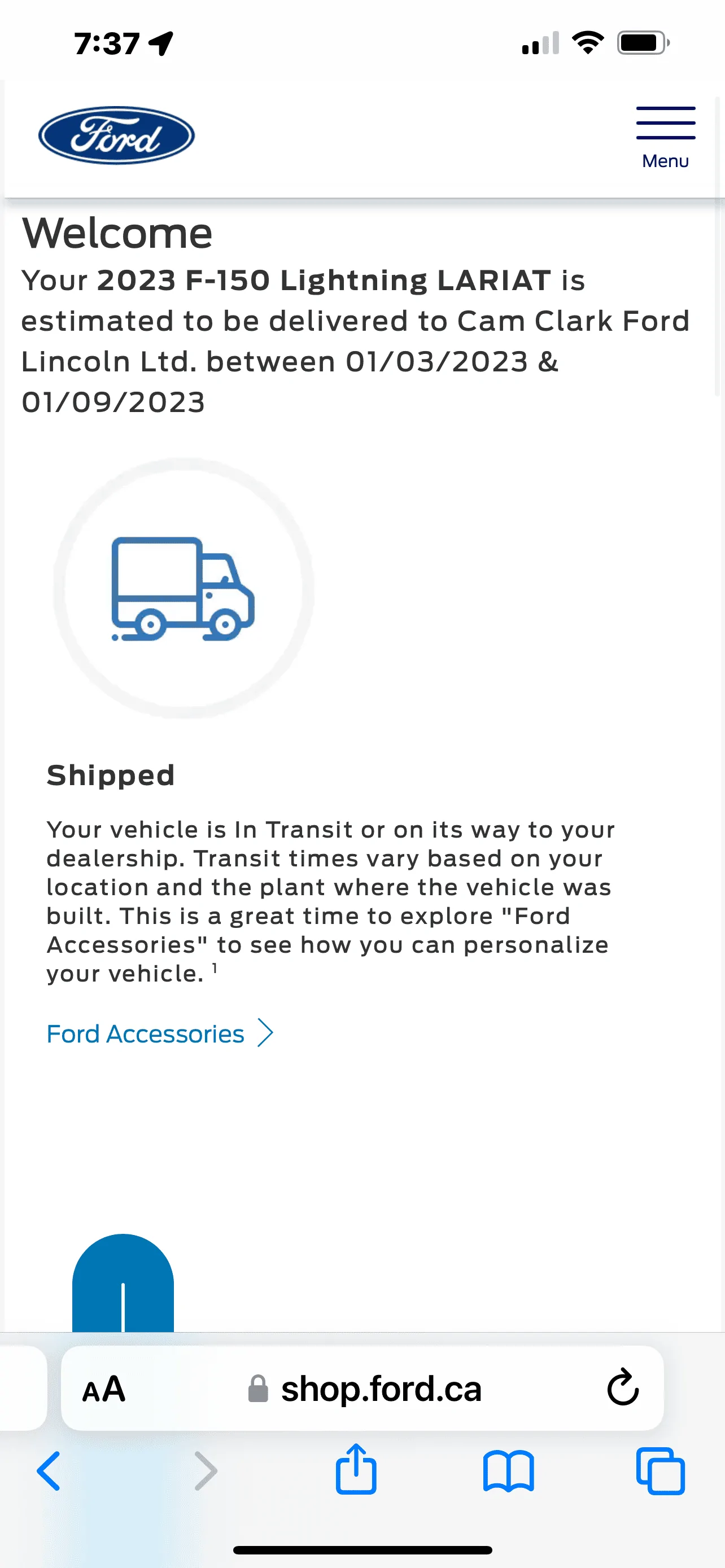Show all open Safari tabs

[x=660, y=1470]
